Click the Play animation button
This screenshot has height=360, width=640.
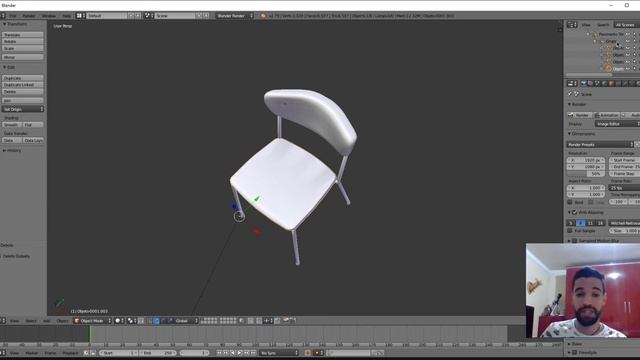[239, 353]
